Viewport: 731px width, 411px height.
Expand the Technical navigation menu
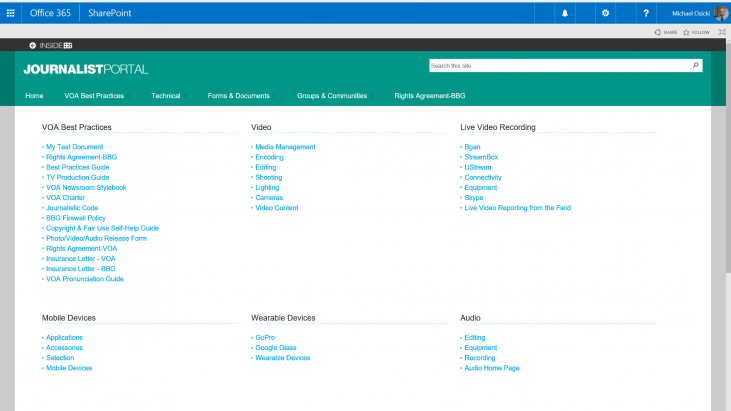[168, 96]
